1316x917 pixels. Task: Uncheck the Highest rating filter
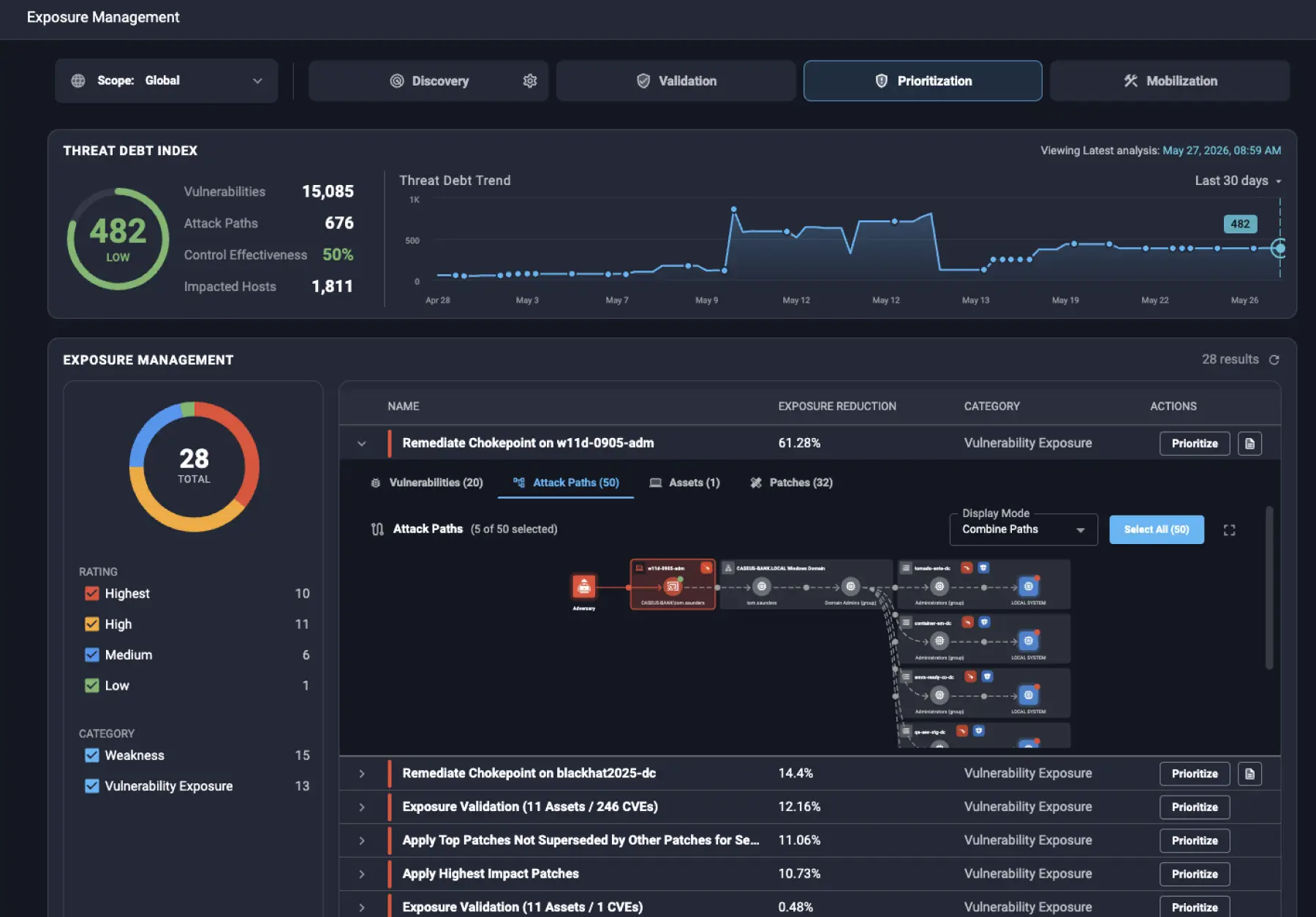92,594
